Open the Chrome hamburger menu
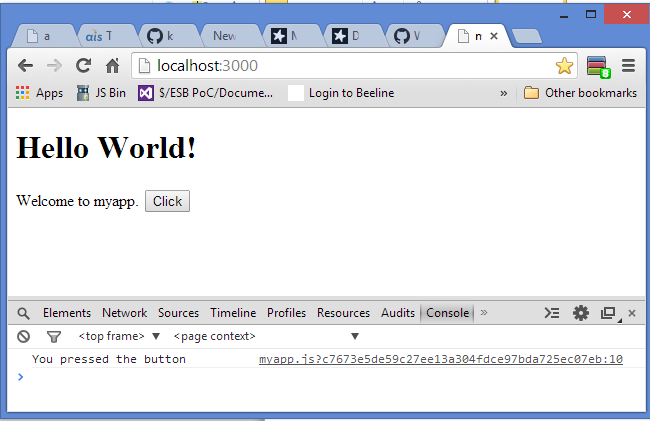Image resolution: width=650 pixels, height=421 pixels. point(629,66)
